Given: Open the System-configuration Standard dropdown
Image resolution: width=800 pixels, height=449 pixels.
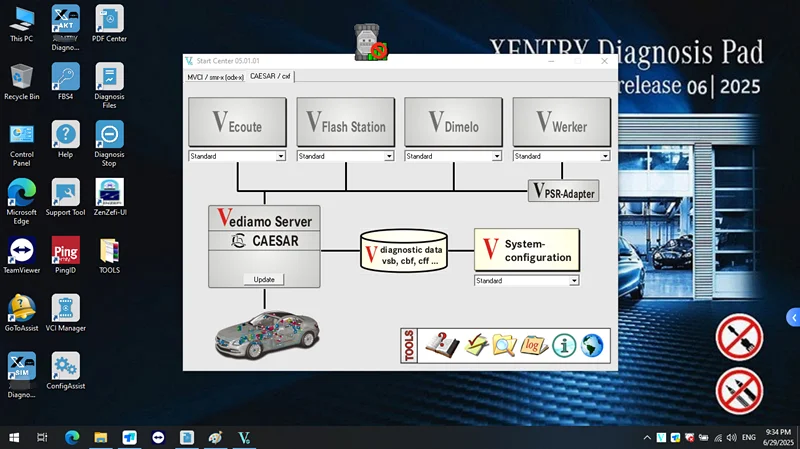Looking at the screenshot, I should tap(574, 281).
